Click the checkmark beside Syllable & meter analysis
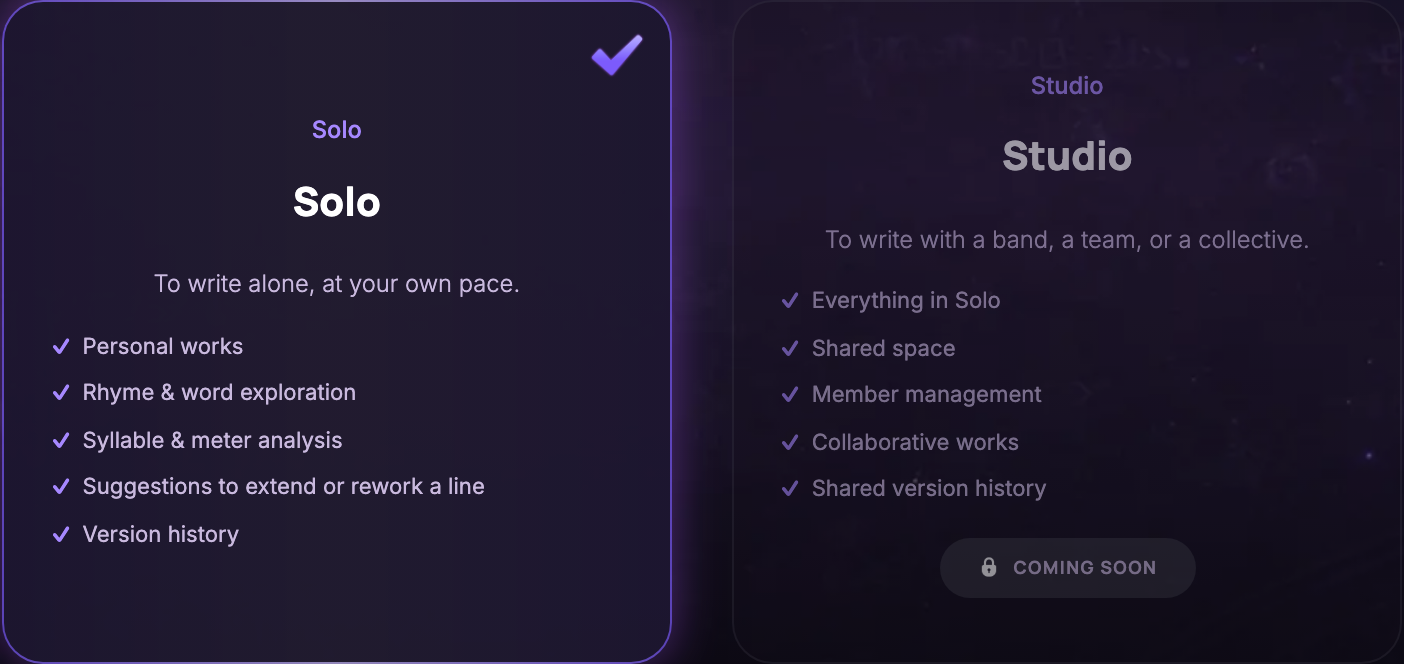1404x664 pixels. [x=61, y=440]
